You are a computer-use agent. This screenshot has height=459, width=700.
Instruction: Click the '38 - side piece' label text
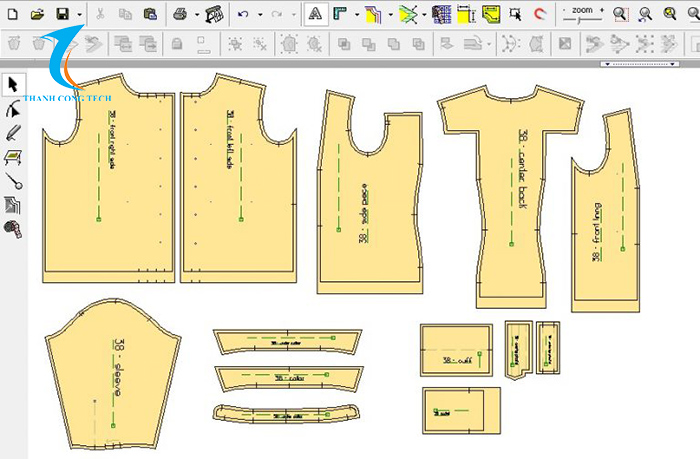click(x=364, y=213)
